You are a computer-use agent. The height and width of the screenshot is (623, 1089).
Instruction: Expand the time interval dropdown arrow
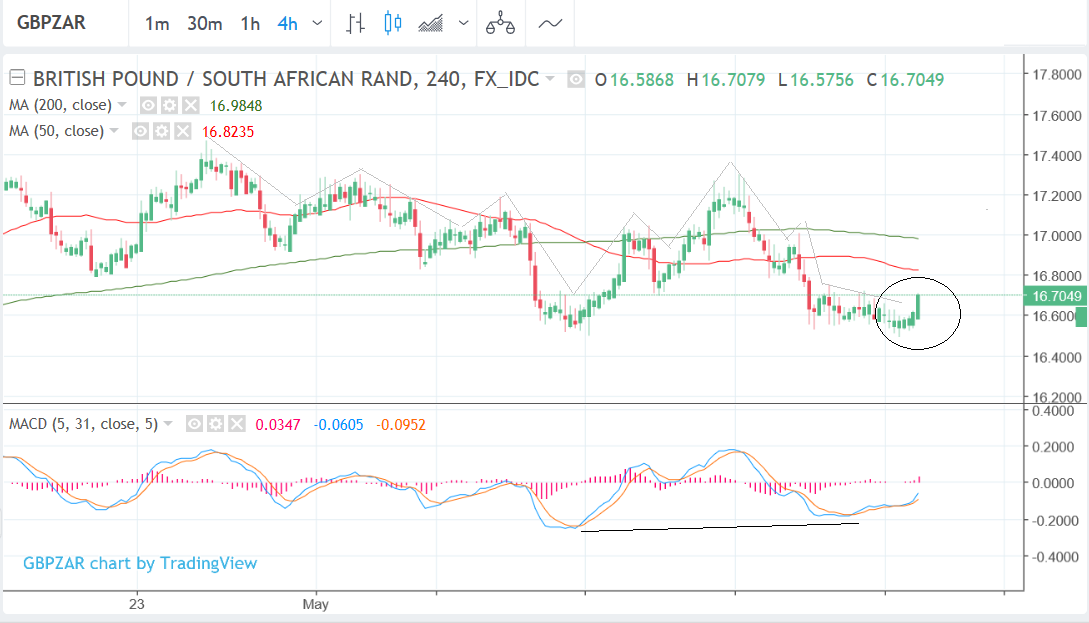point(318,24)
